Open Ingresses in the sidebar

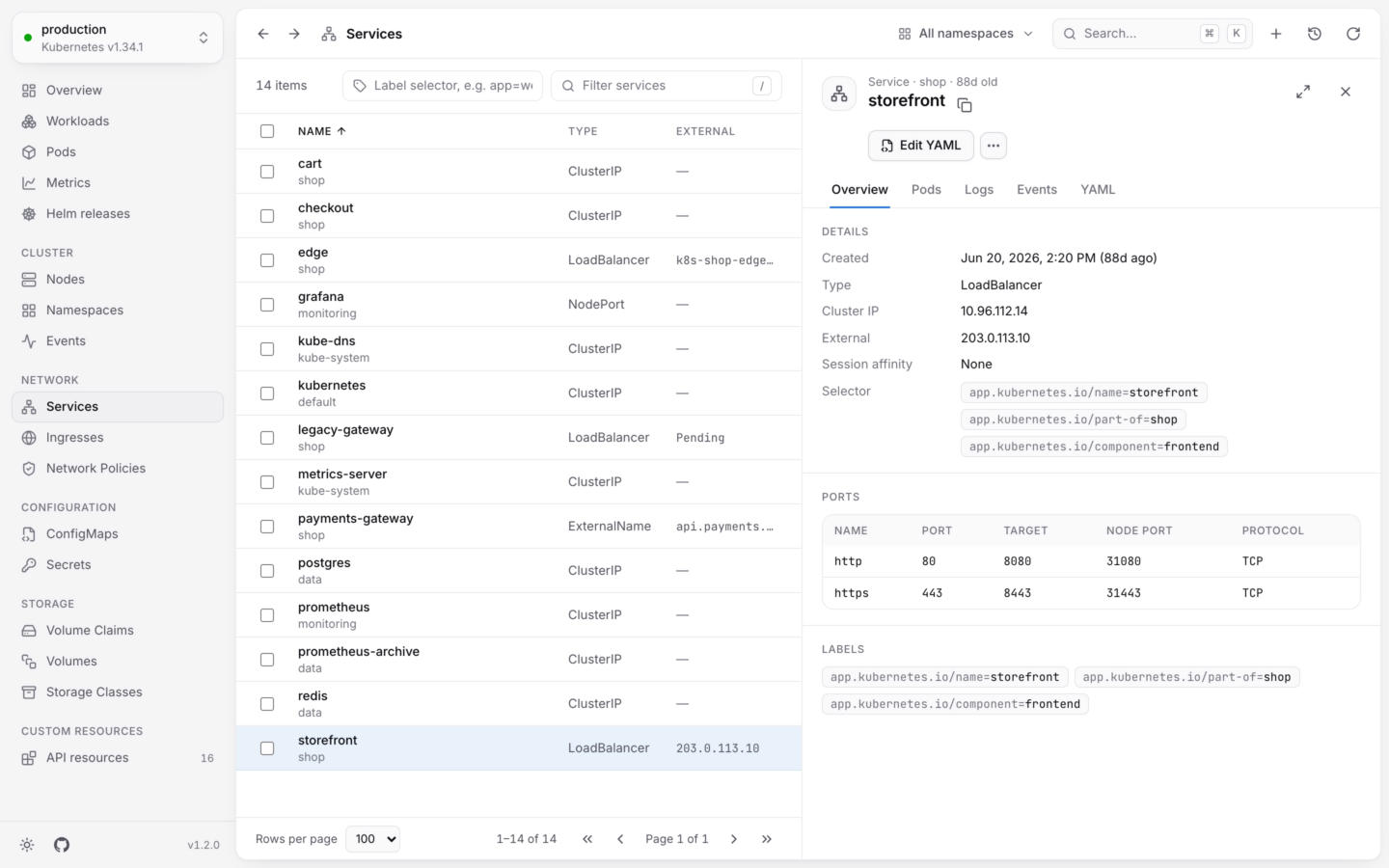[x=118, y=438]
